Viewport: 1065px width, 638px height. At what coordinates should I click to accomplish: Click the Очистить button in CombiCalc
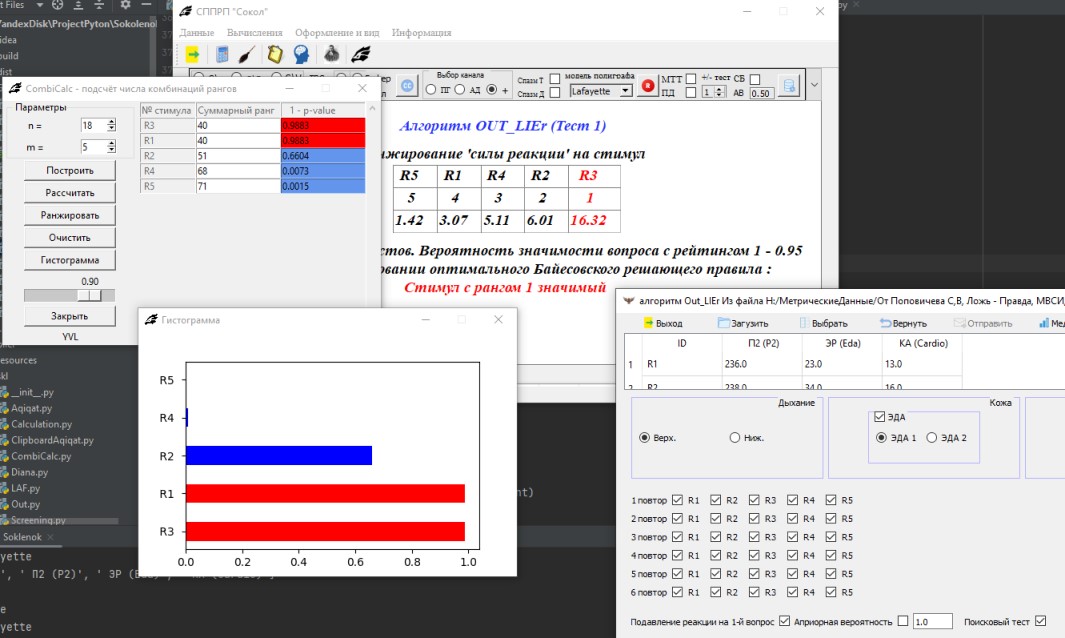click(x=70, y=238)
